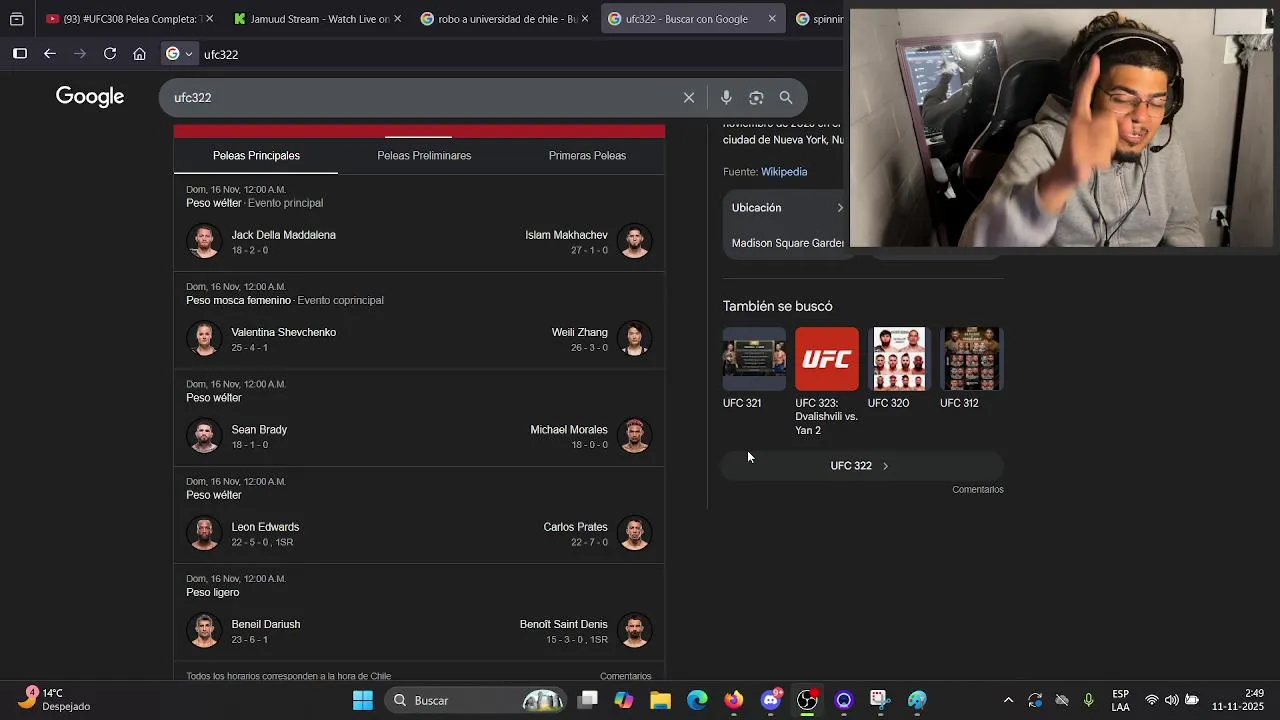Close the Jamuud Stream tab

click(x=397, y=19)
